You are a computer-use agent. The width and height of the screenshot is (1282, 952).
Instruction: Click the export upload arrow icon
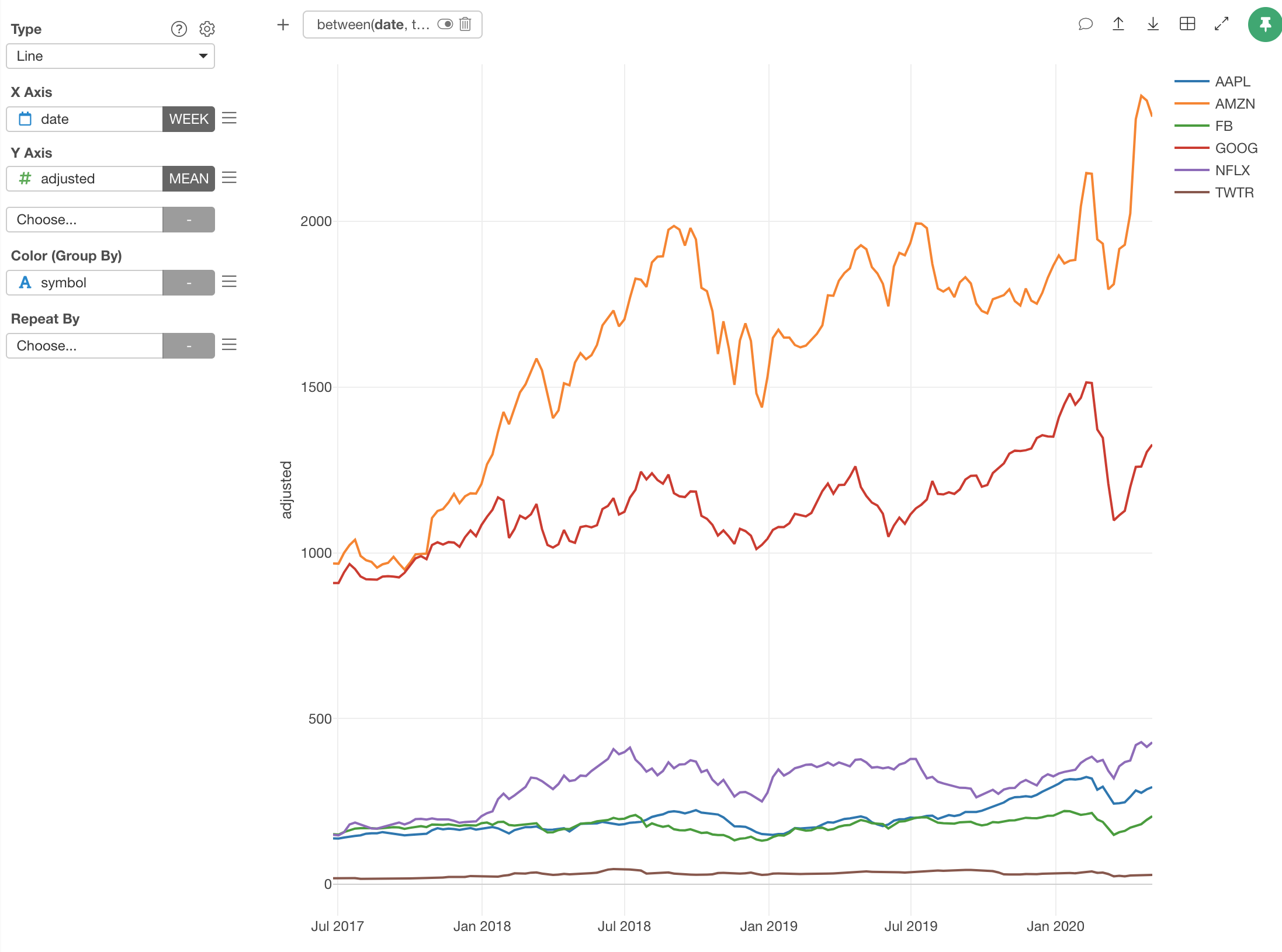pos(1118,24)
